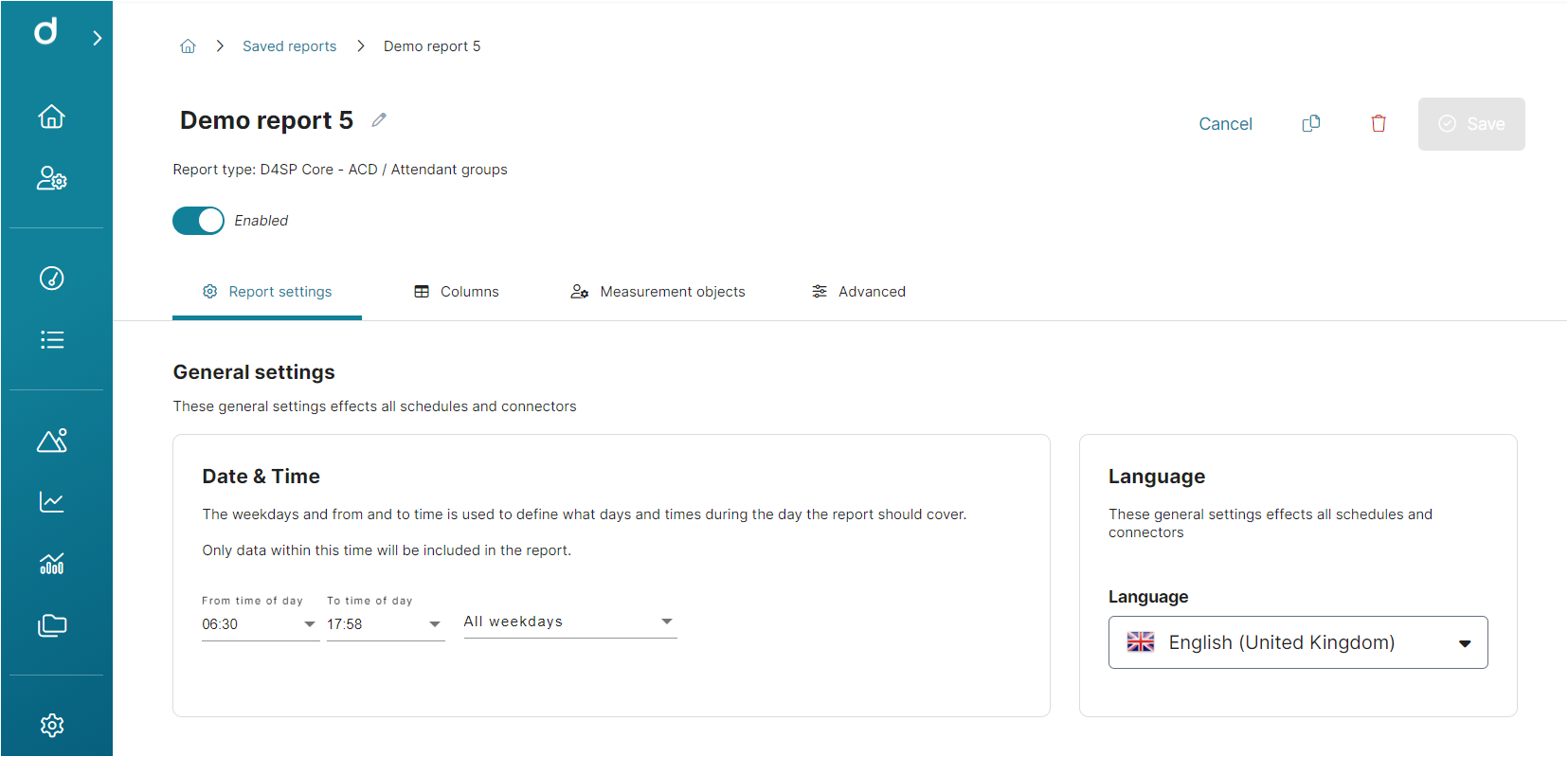This screenshot has width=1568, height=757.
Task: Expand the sidebar with the arrow chevron
Action: [x=97, y=38]
